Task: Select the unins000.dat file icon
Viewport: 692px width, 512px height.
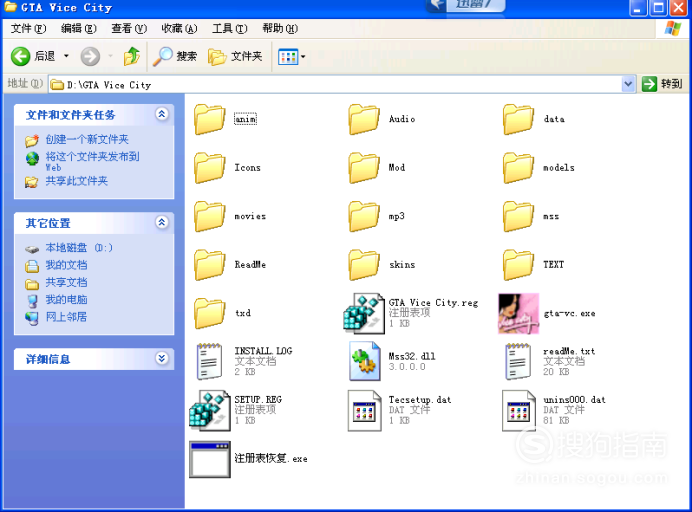Action: pos(519,410)
